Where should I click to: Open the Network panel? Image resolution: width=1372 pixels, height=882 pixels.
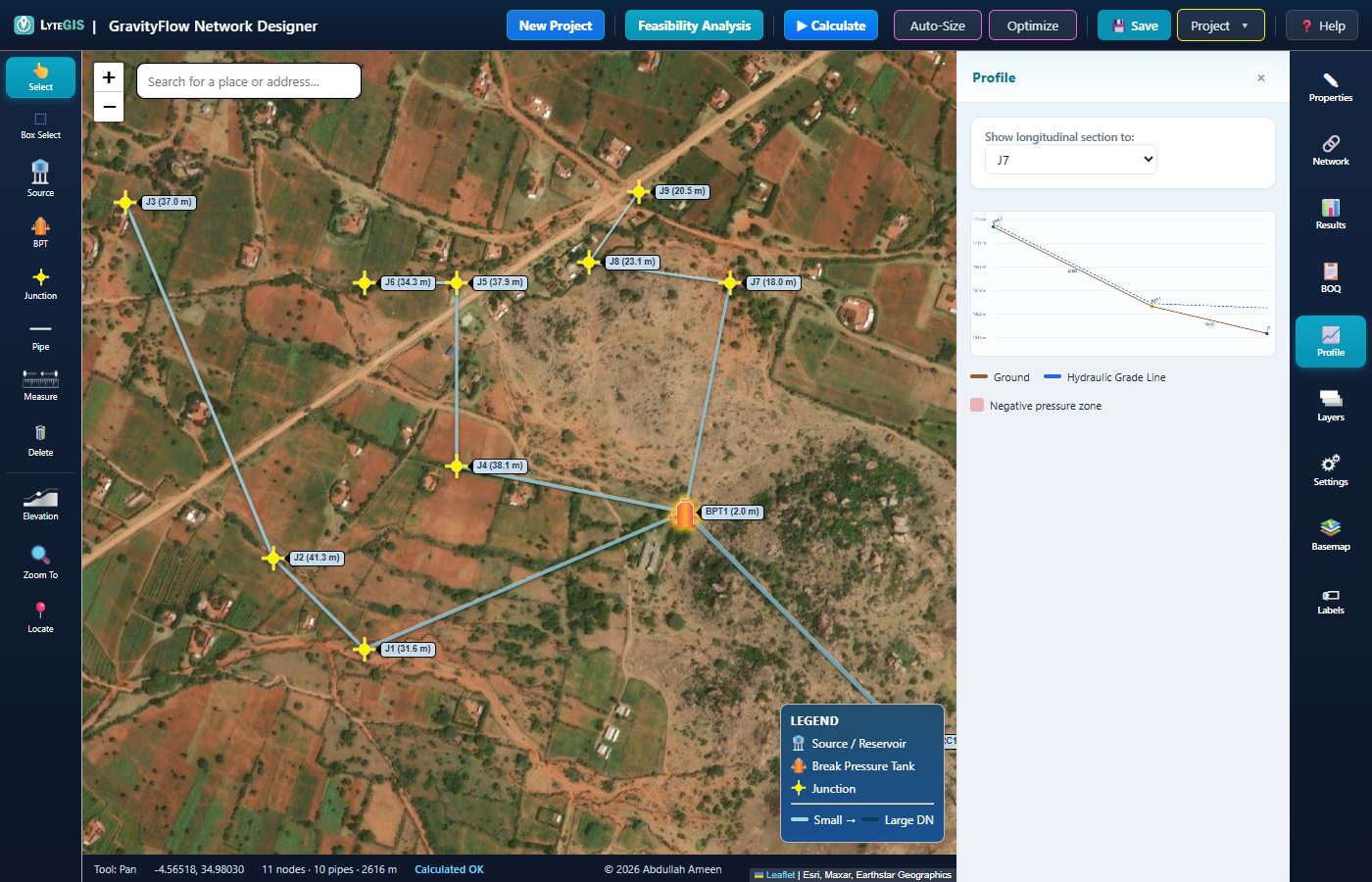pyautogui.click(x=1330, y=150)
